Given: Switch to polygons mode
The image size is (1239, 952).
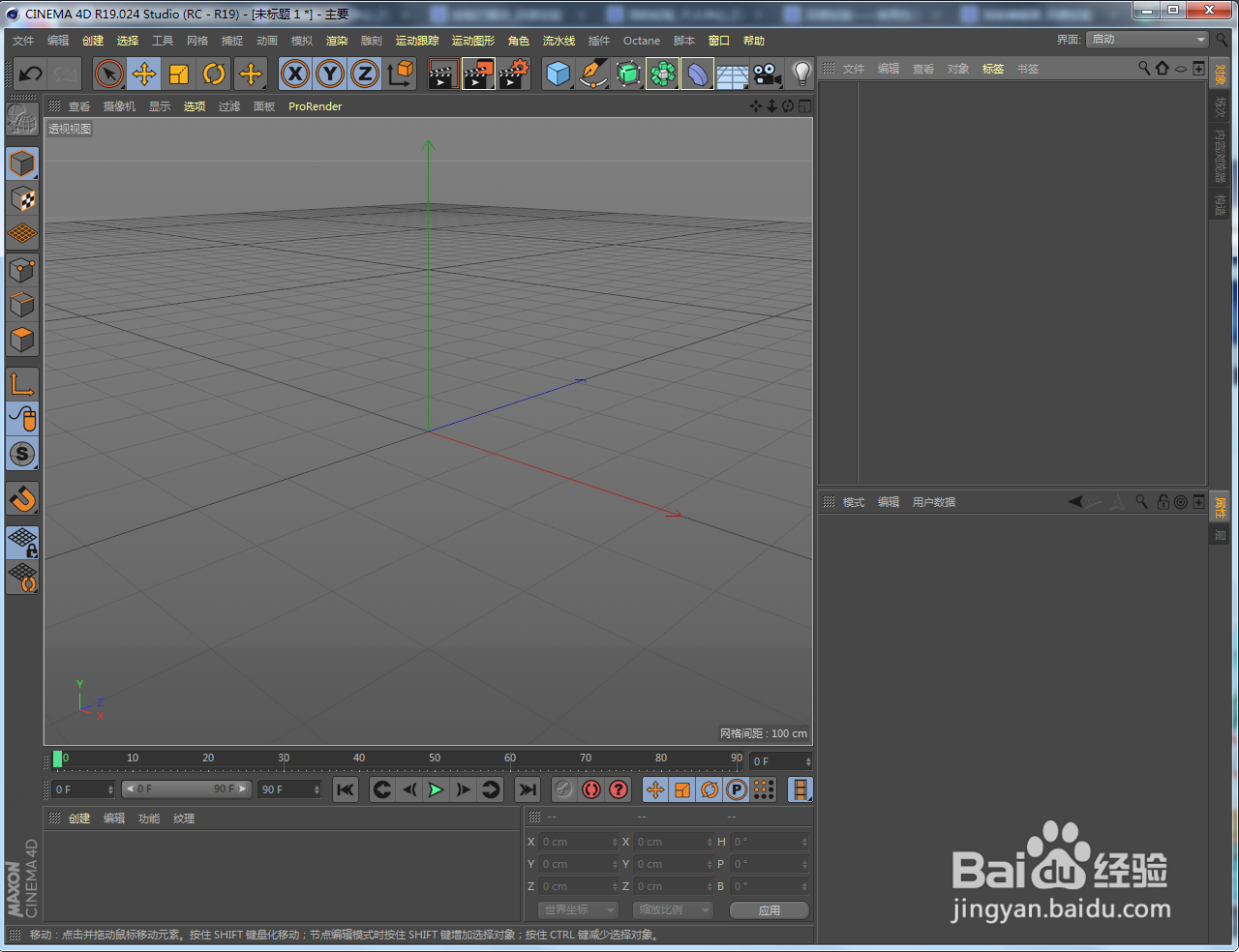Looking at the screenshot, I should (x=22, y=340).
